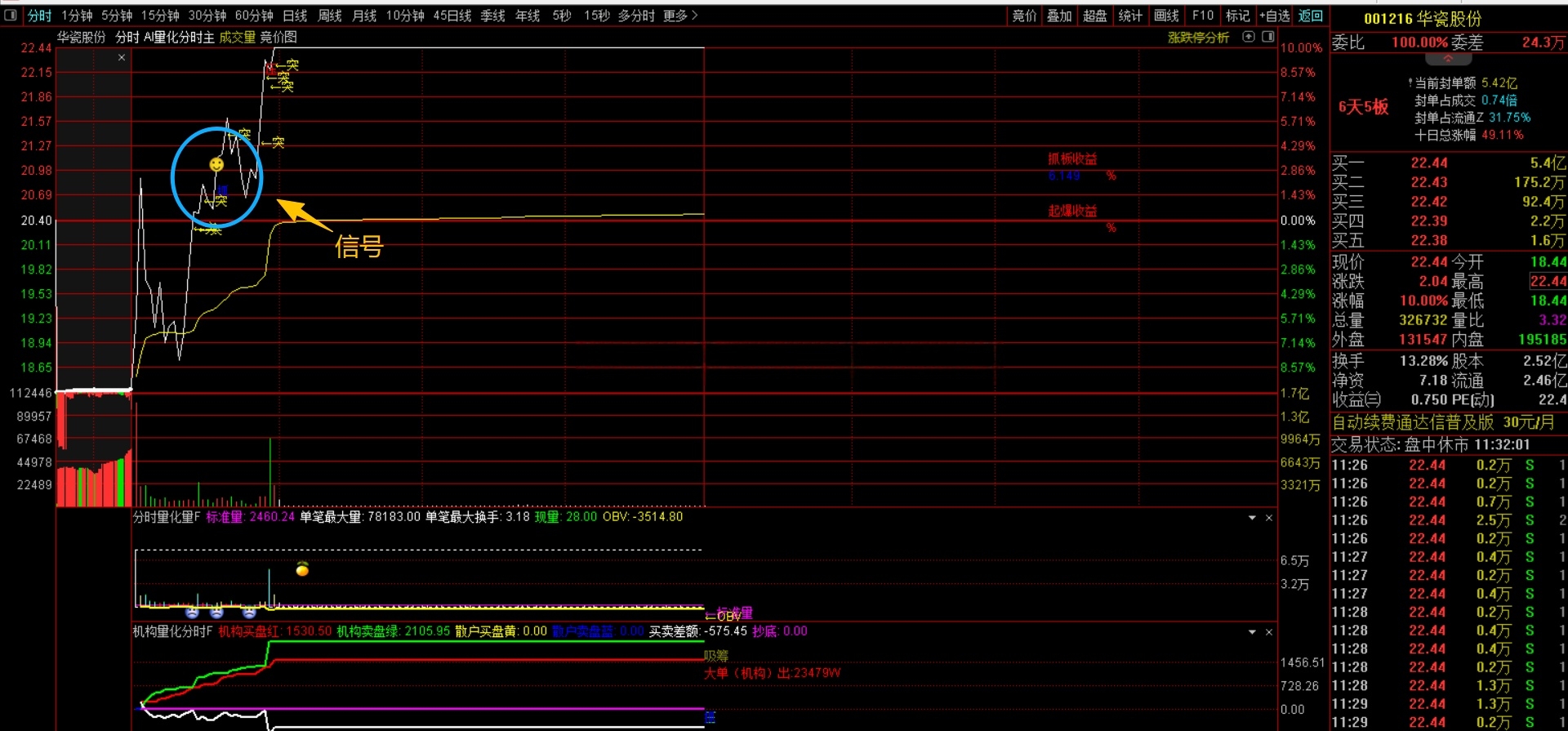This screenshot has height=731, width=1568.
Task: Open the 多分时 multi-day view
Action: [636, 16]
